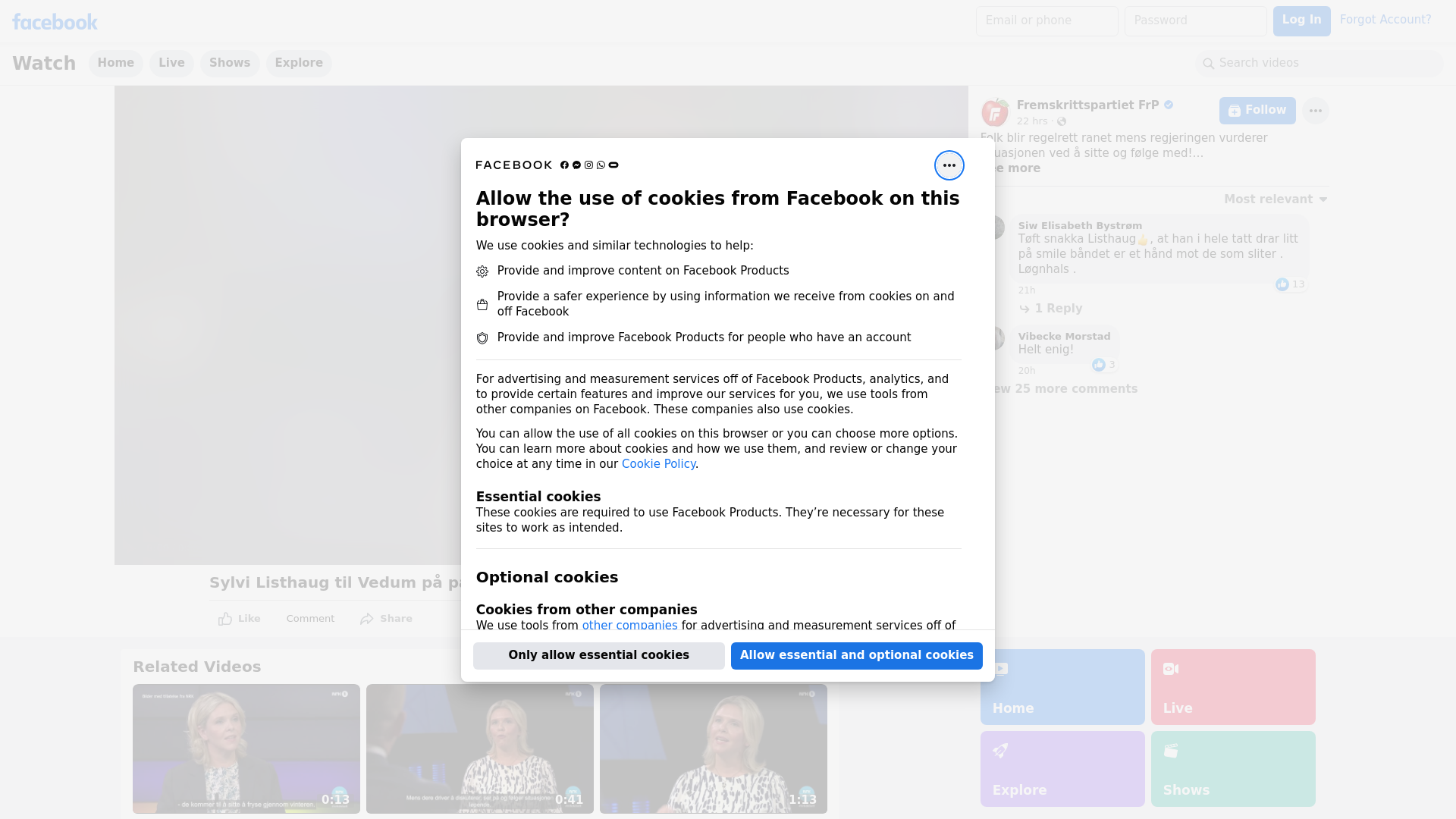Open the related video lasting 0:41

480,749
